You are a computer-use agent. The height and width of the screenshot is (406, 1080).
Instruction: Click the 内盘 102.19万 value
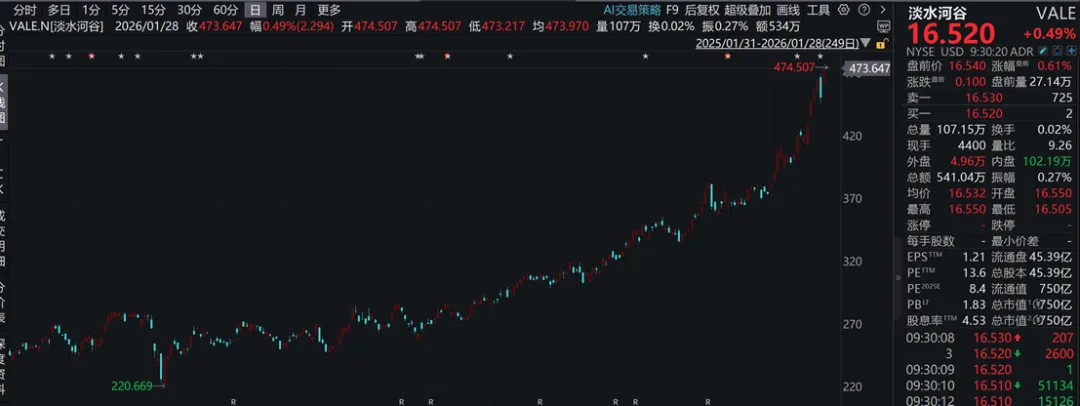(1048, 162)
